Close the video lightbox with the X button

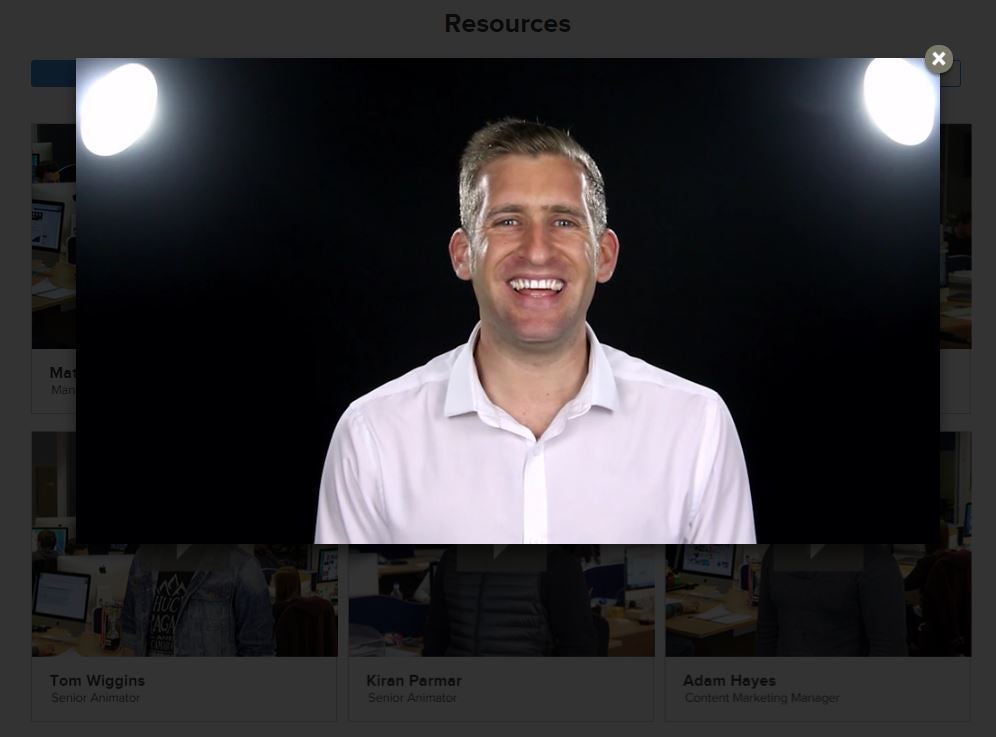point(938,59)
